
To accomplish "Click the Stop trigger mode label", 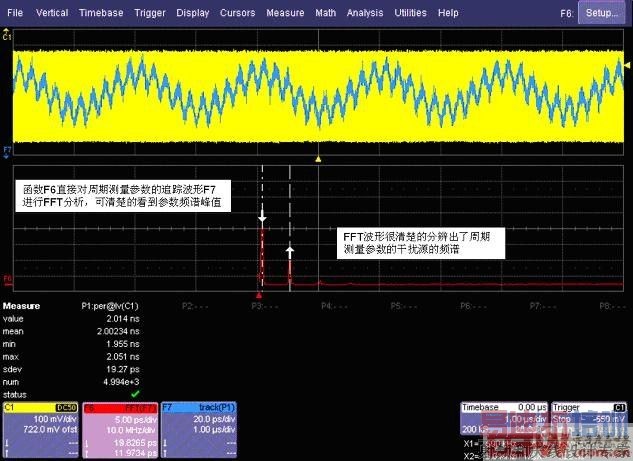I will 562,419.
